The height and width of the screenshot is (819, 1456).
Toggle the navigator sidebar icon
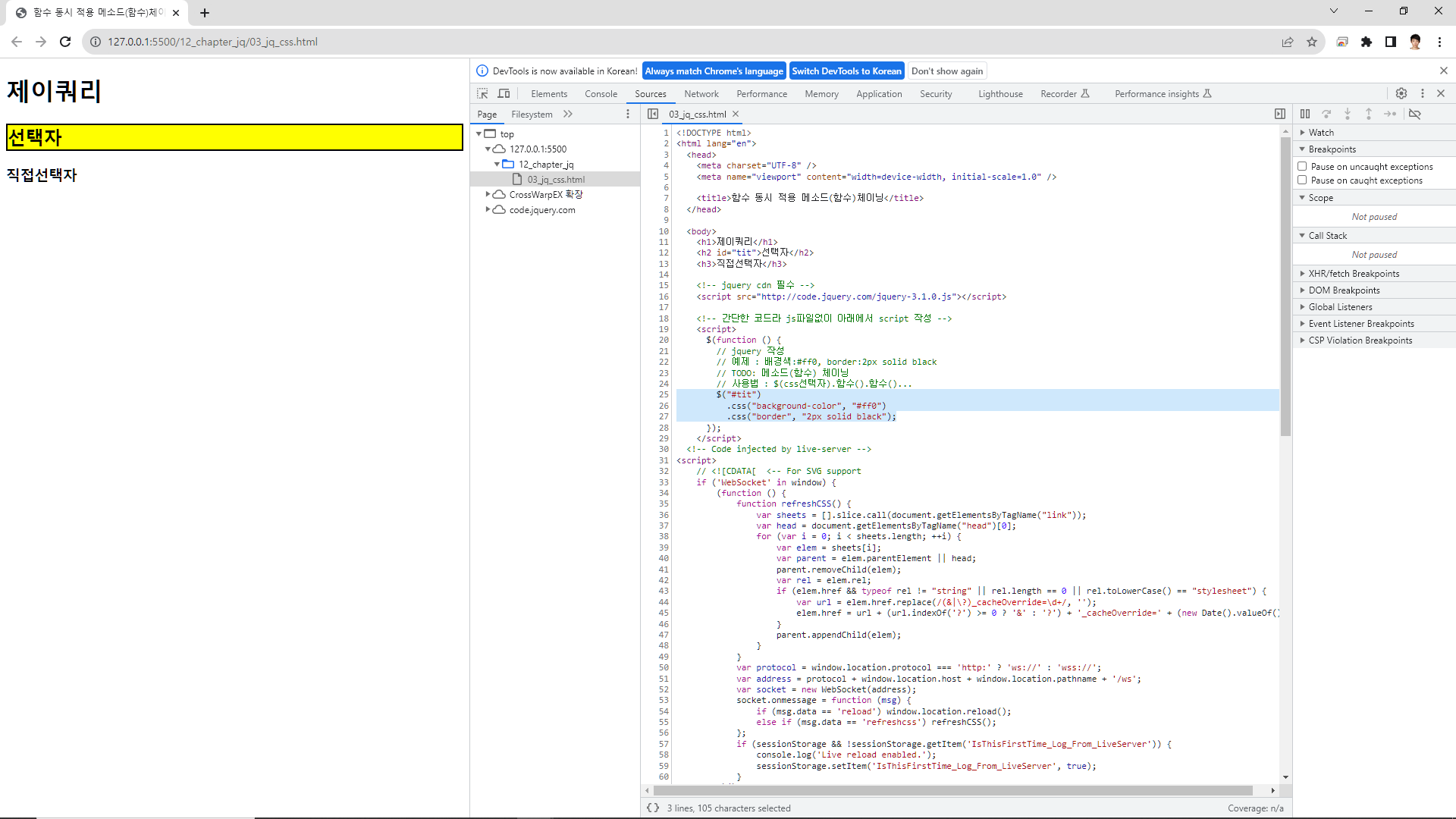coord(653,114)
